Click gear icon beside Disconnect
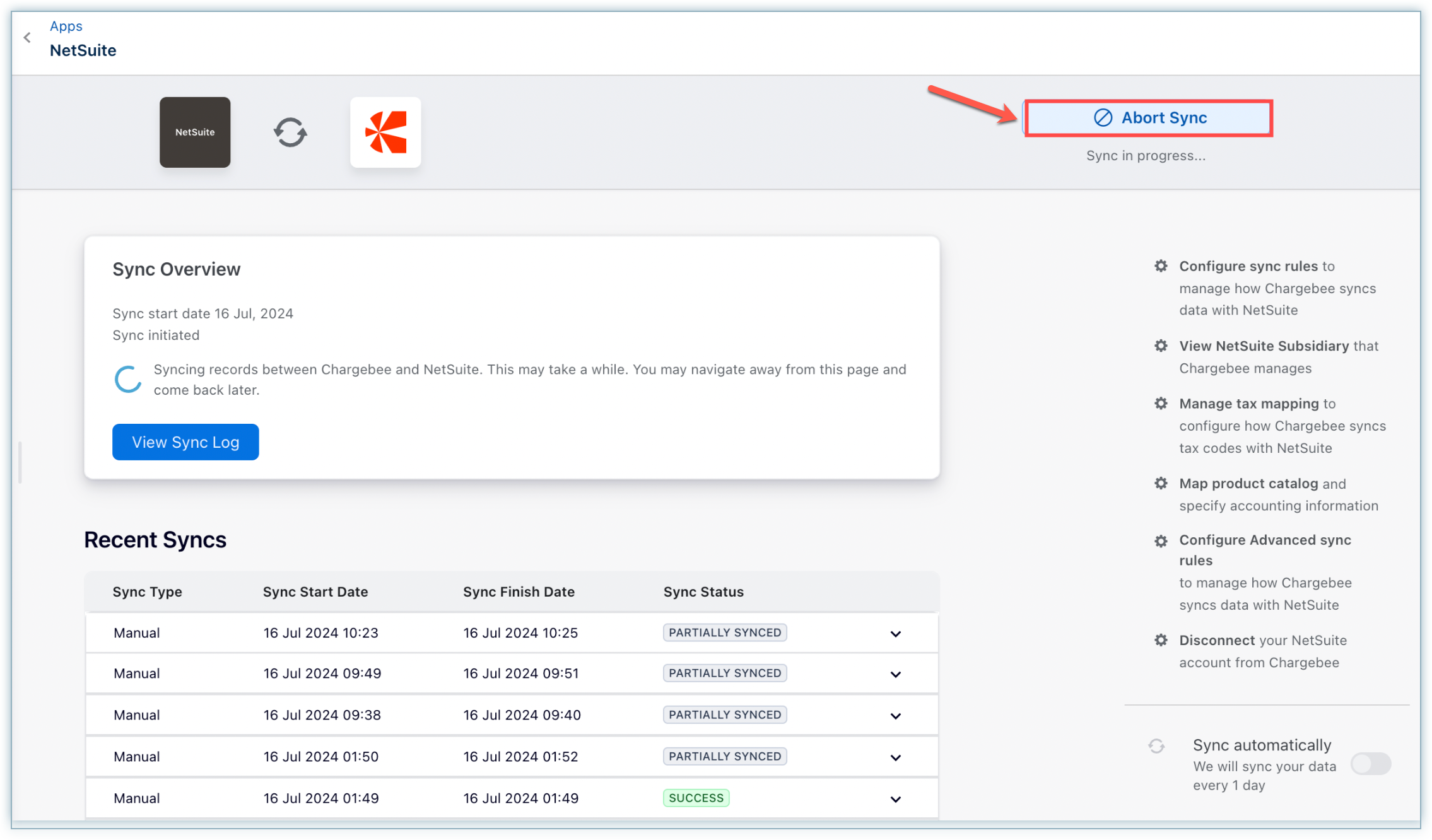 1161,641
